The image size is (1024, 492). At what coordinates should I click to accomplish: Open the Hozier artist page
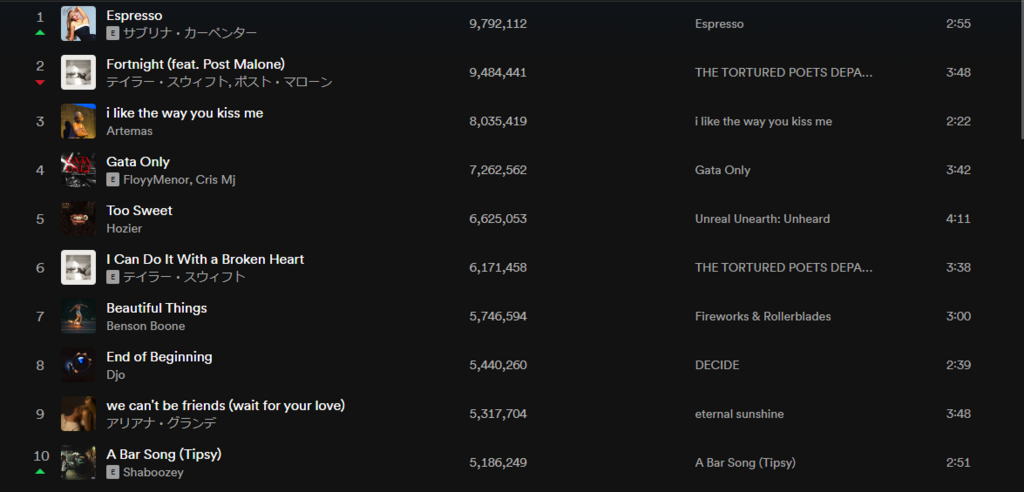coord(124,228)
